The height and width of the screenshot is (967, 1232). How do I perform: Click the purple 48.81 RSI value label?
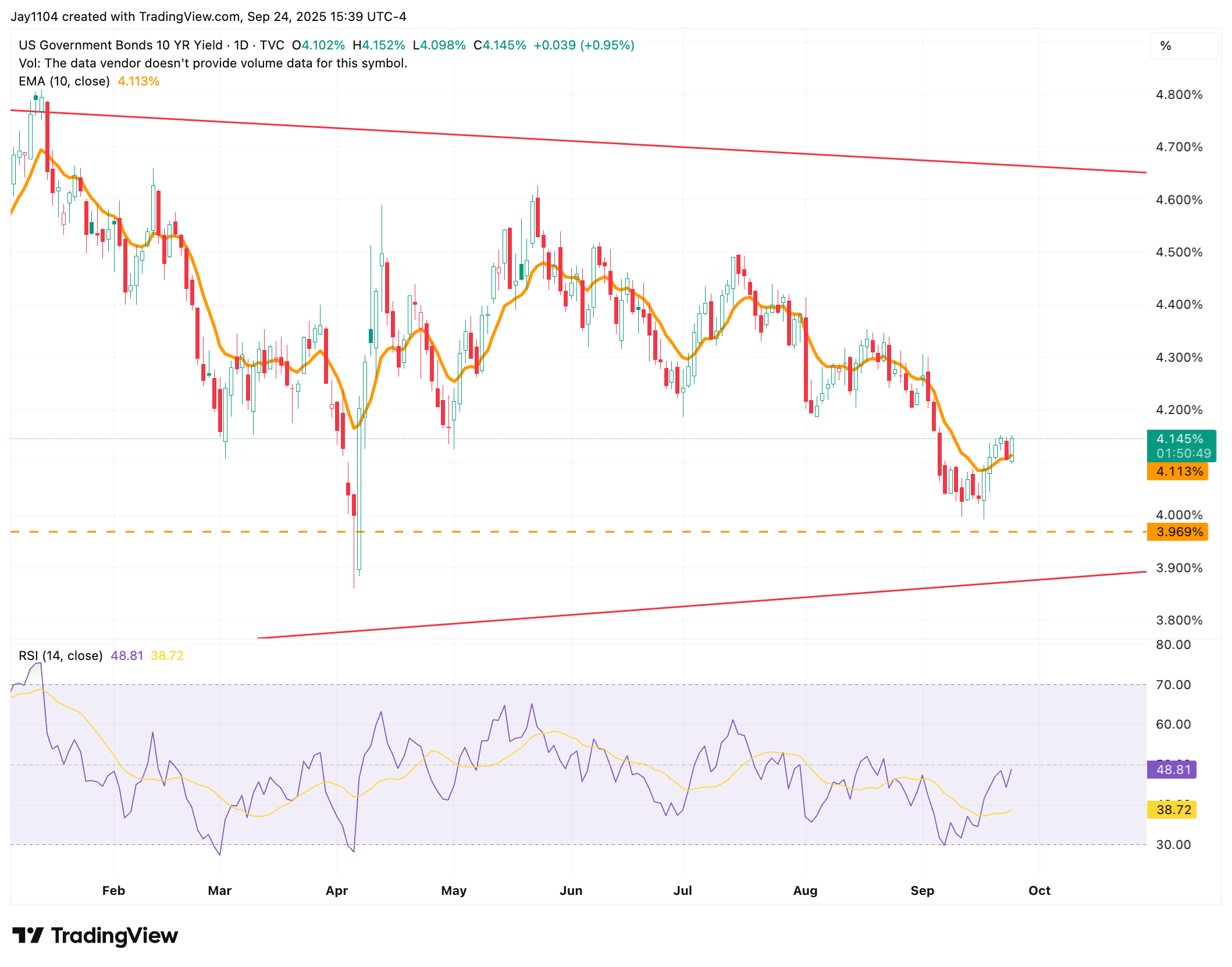[x=1172, y=770]
